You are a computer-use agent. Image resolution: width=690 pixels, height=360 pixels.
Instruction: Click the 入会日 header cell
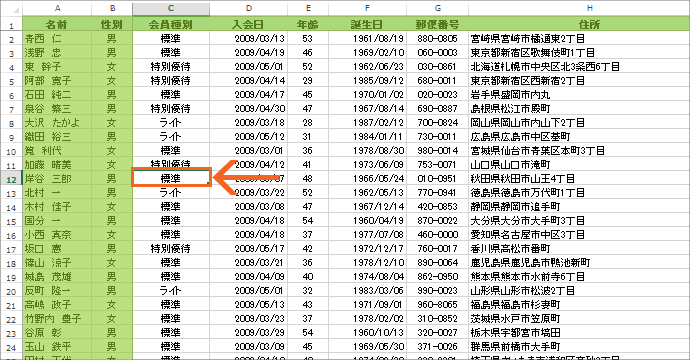[x=249, y=24]
